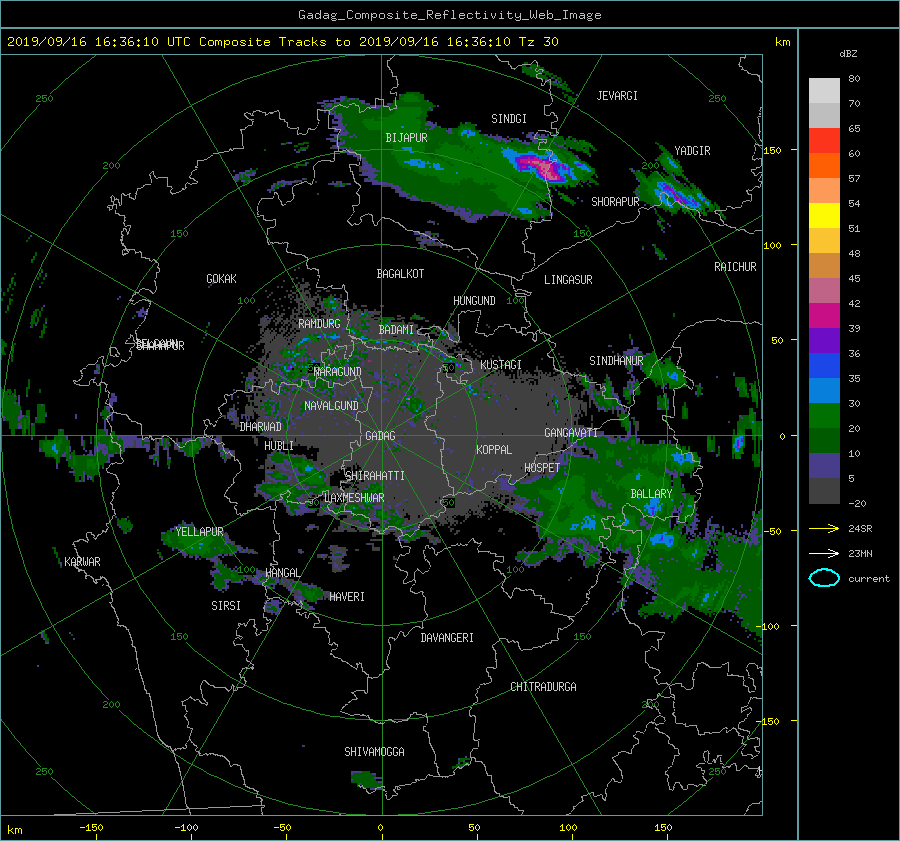Click the cyan current-cell ellipse icon
Viewport: 900px width, 841px height.
click(824, 578)
